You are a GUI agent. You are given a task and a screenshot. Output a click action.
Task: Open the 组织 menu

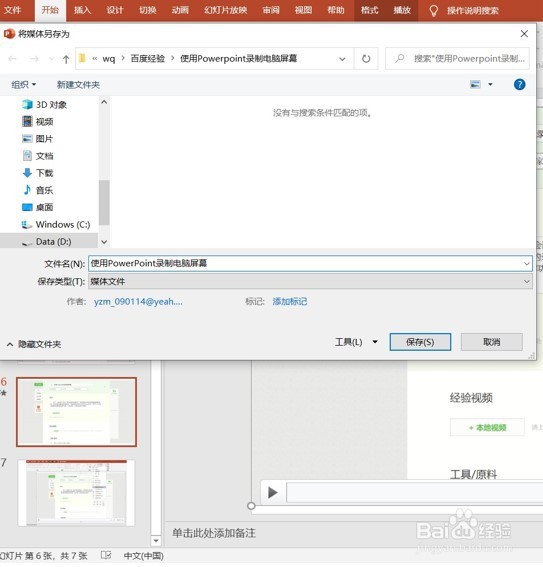[23, 85]
